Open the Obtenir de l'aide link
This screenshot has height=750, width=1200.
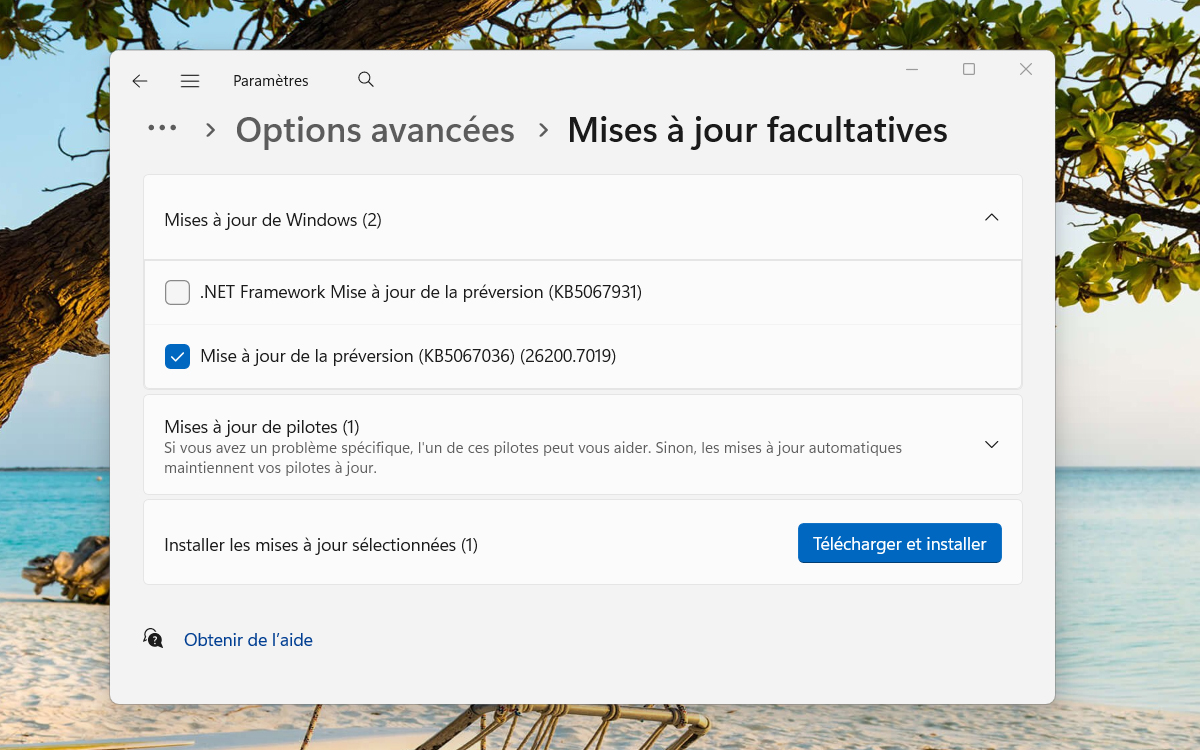point(248,639)
